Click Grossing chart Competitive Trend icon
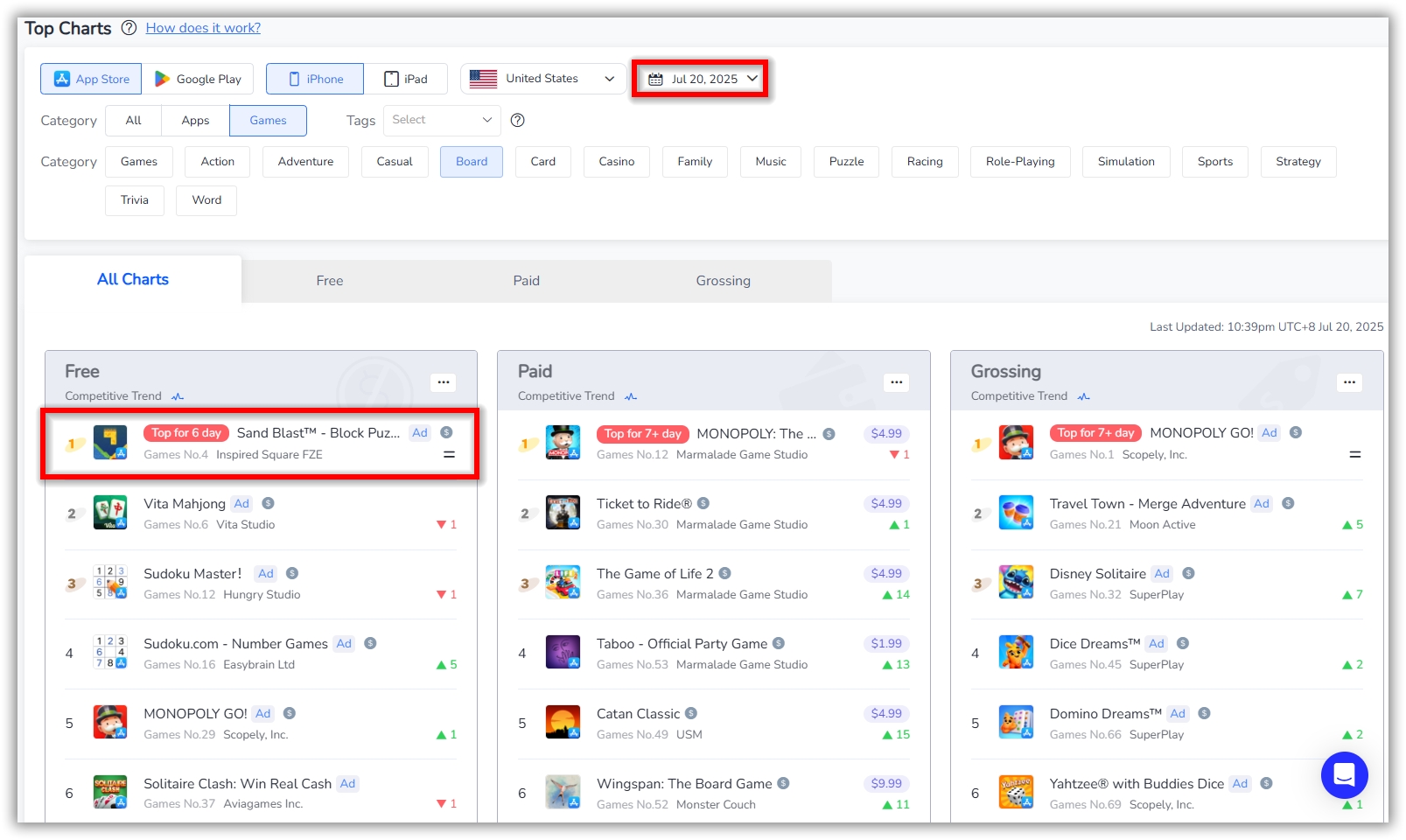The width and height of the screenshot is (1406, 840). (1084, 396)
